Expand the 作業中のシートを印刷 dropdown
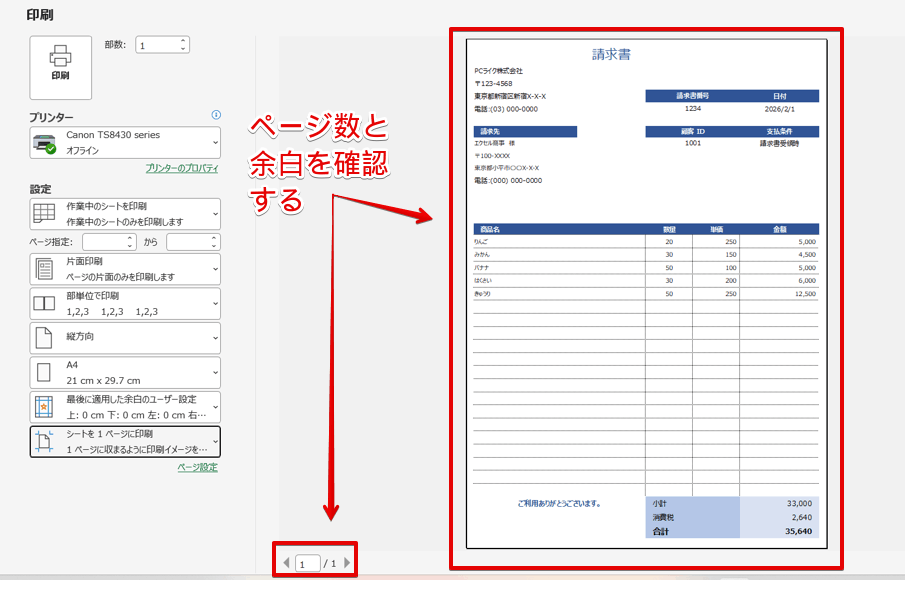Image resolution: width=905 pixels, height=598 pixels. point(213,212)
